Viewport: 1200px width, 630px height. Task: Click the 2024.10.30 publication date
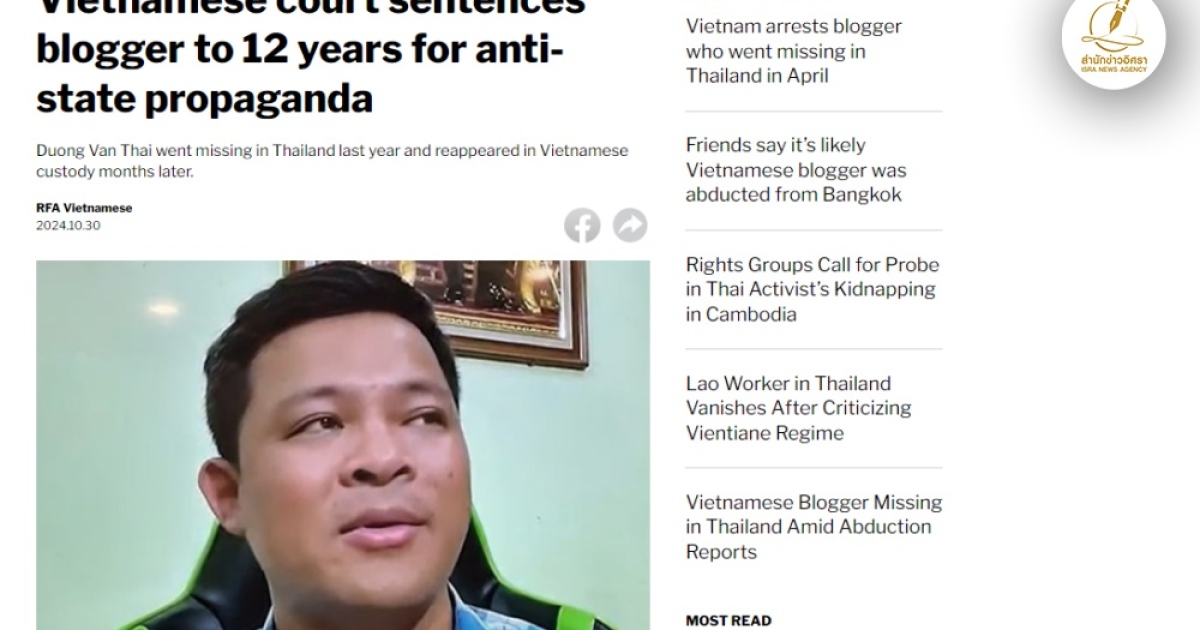coord(68,225)
